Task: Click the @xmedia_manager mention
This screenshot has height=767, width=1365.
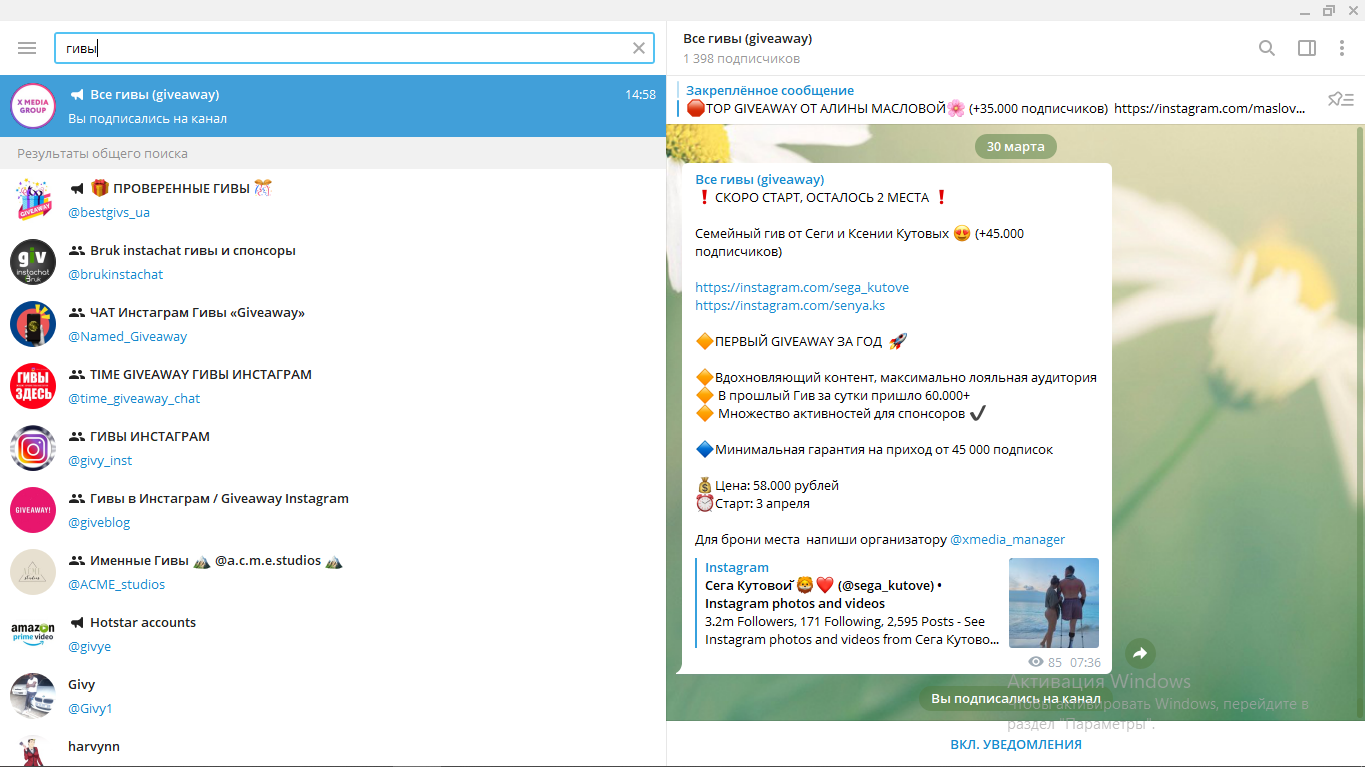Action: click(1007, 539)
